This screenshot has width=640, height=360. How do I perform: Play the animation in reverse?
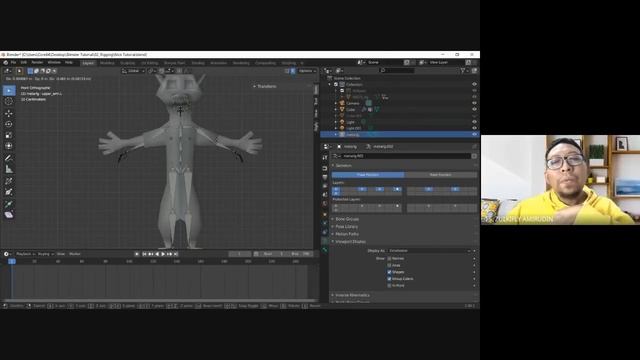pos(157,254)
